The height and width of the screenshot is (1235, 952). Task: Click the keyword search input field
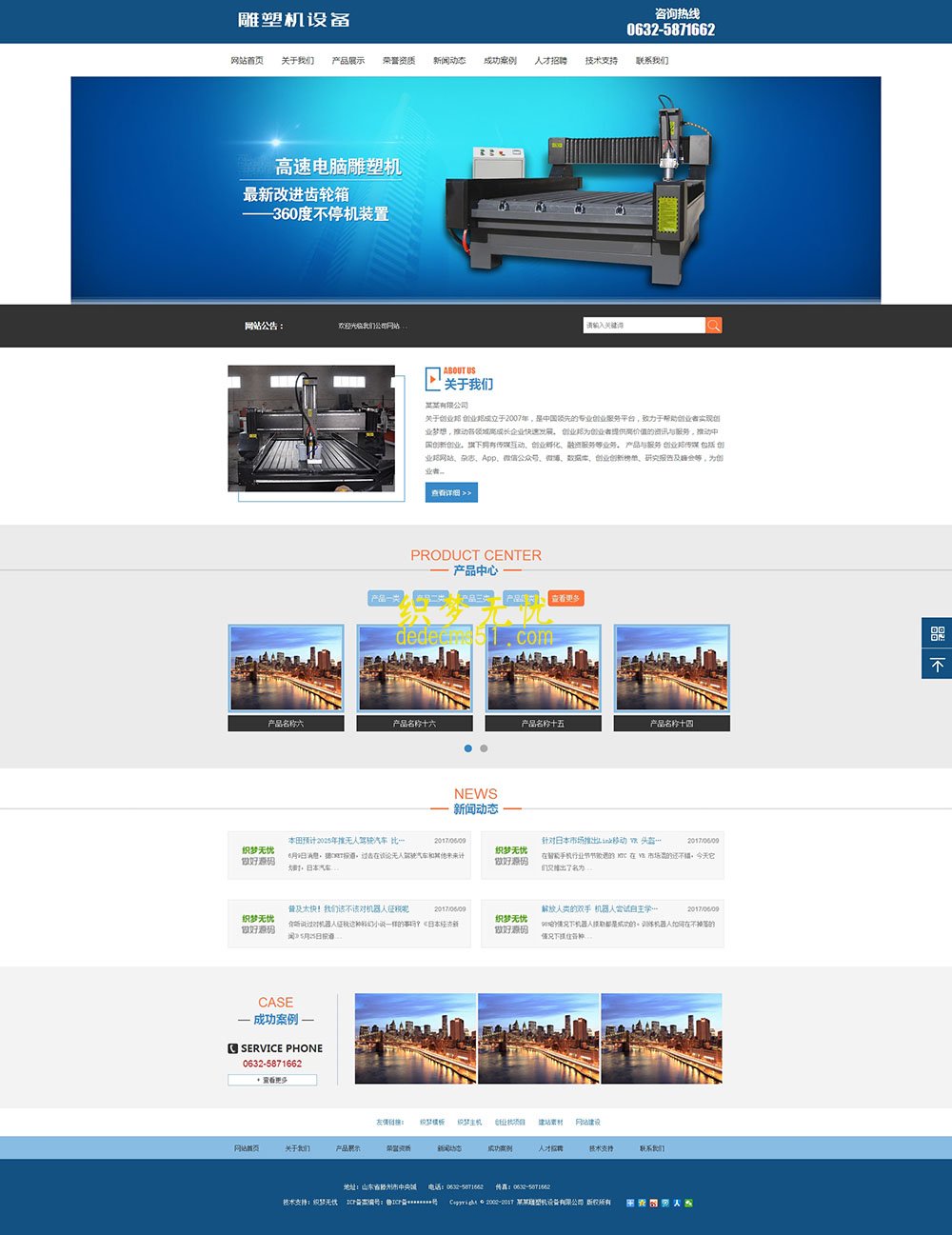[x=644, y=326]
